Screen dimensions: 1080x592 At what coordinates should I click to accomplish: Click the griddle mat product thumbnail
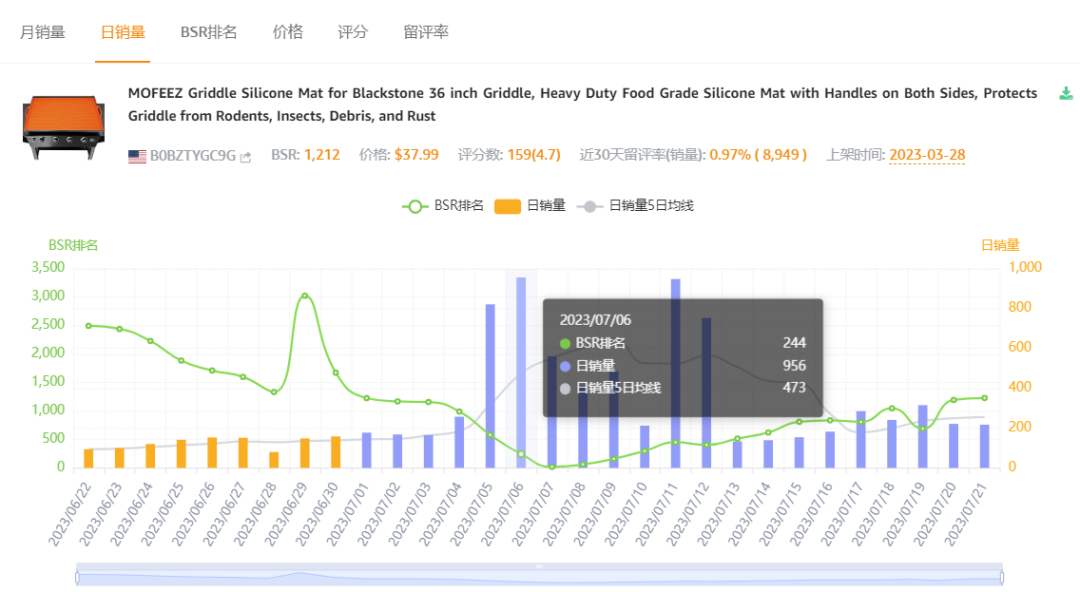coord(64,127)
